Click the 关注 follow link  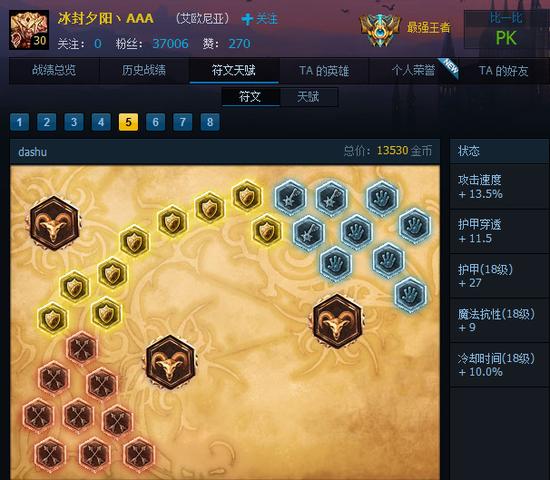pos(260,19)
